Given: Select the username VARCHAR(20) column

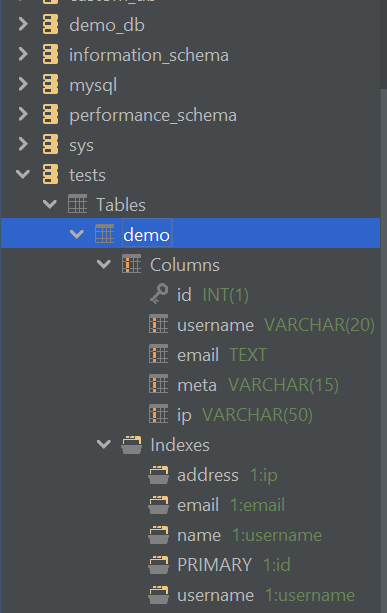Looking at the screenshot, I should click(276, 325).
